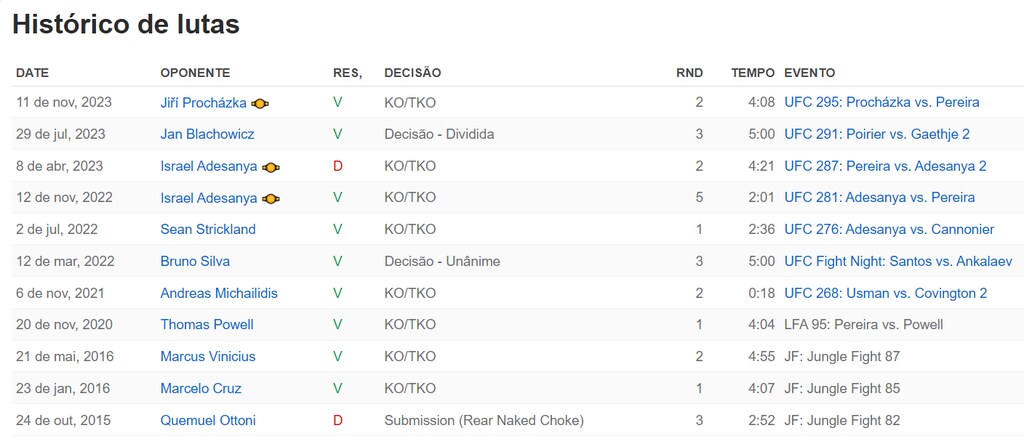Open UFC 287: Pereira vs. Adesanya 2 event

886,166
